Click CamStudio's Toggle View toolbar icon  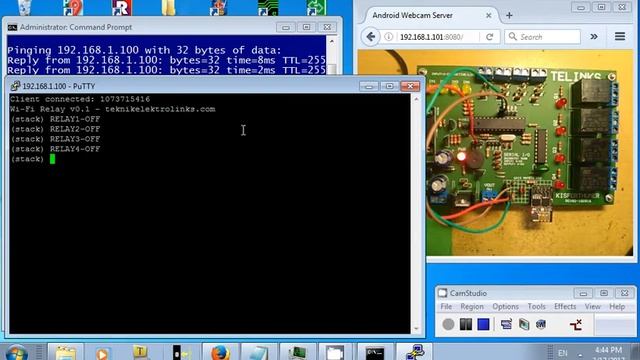[506, 324]
